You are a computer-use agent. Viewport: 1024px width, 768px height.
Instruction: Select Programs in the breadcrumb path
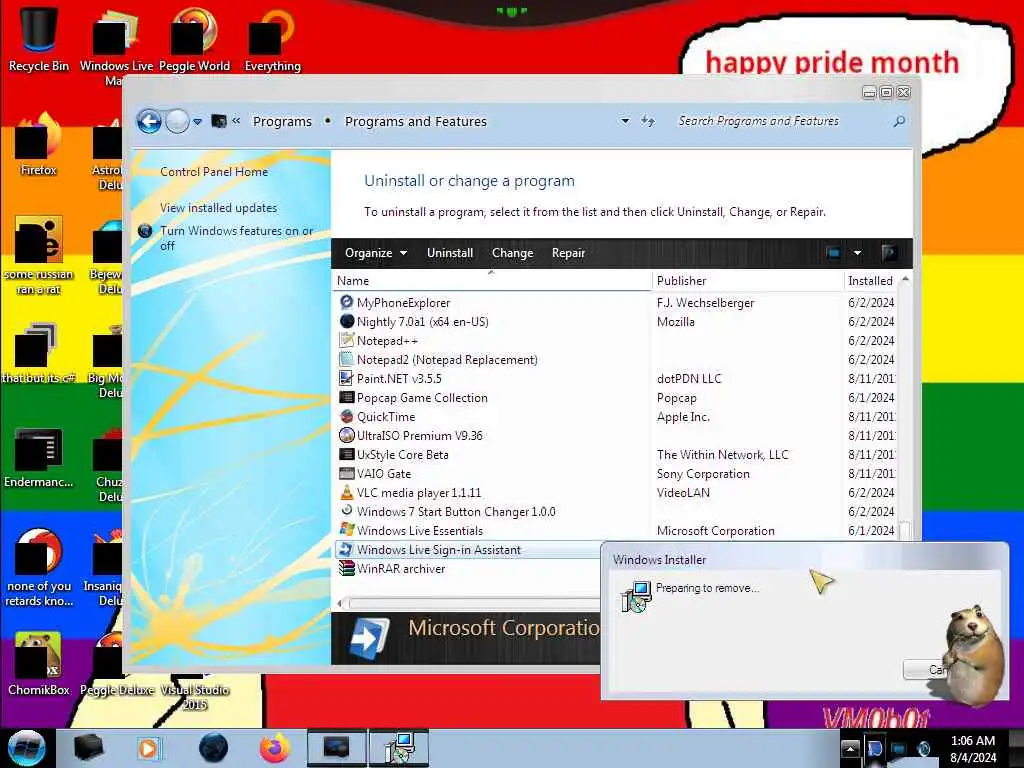(x=282, y=121)
